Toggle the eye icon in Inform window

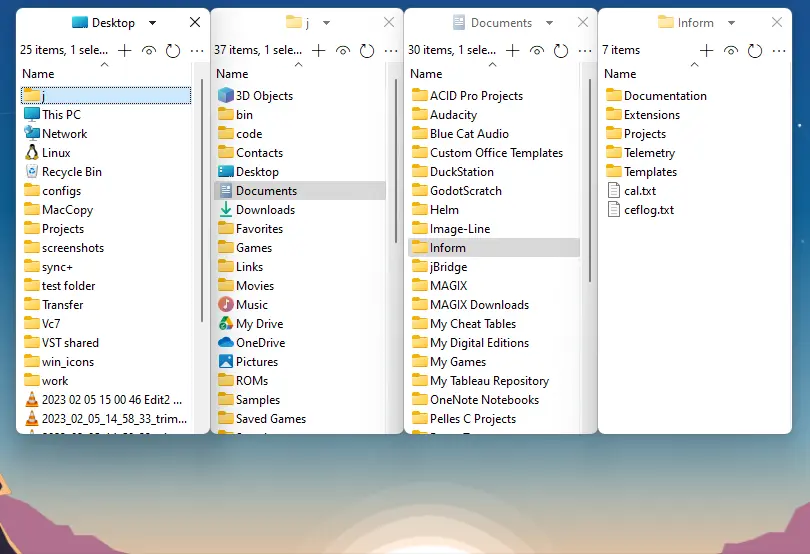(x=730, y=50)
